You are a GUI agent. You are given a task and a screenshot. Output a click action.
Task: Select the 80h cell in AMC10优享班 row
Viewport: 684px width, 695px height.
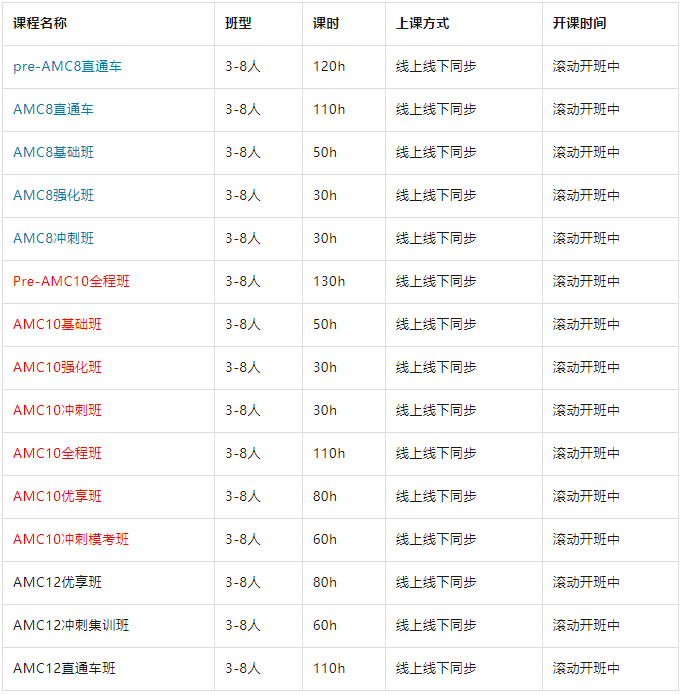coord(344,496)
